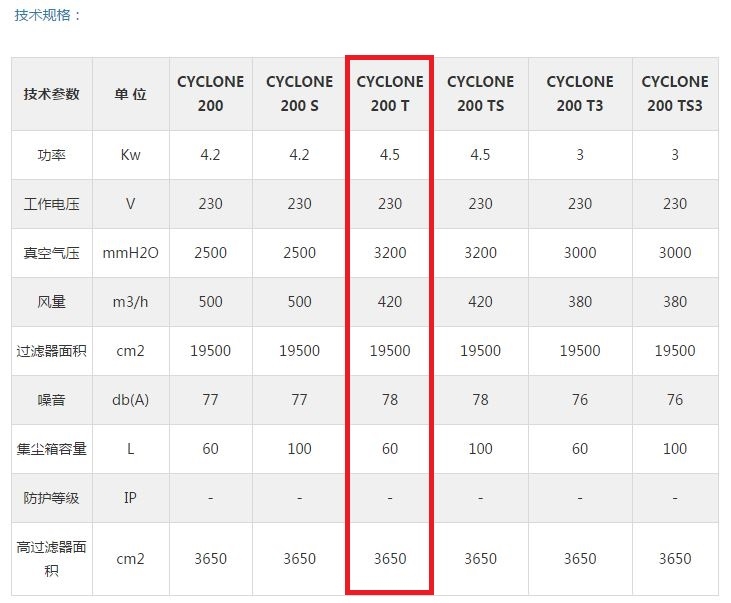Click the m3/h unit cell
This screenshot has width=731, height=603.
tap(131, 302)
